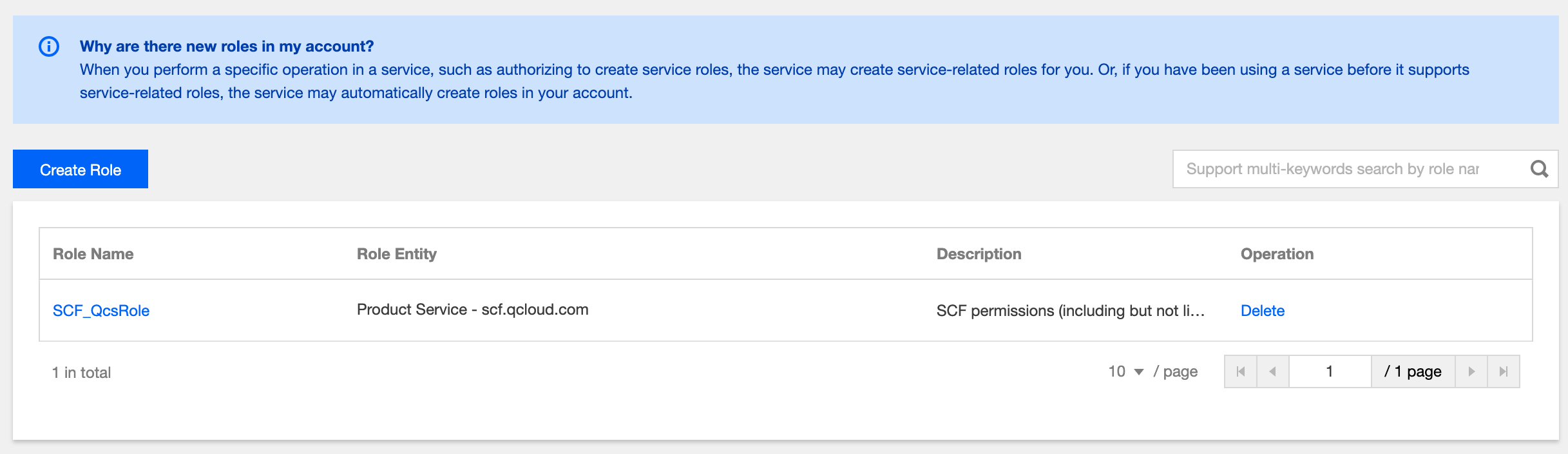Screen dimensions: 1568x454
Task: Click the search magnifier icon
Action: [x=1539, y=169]
